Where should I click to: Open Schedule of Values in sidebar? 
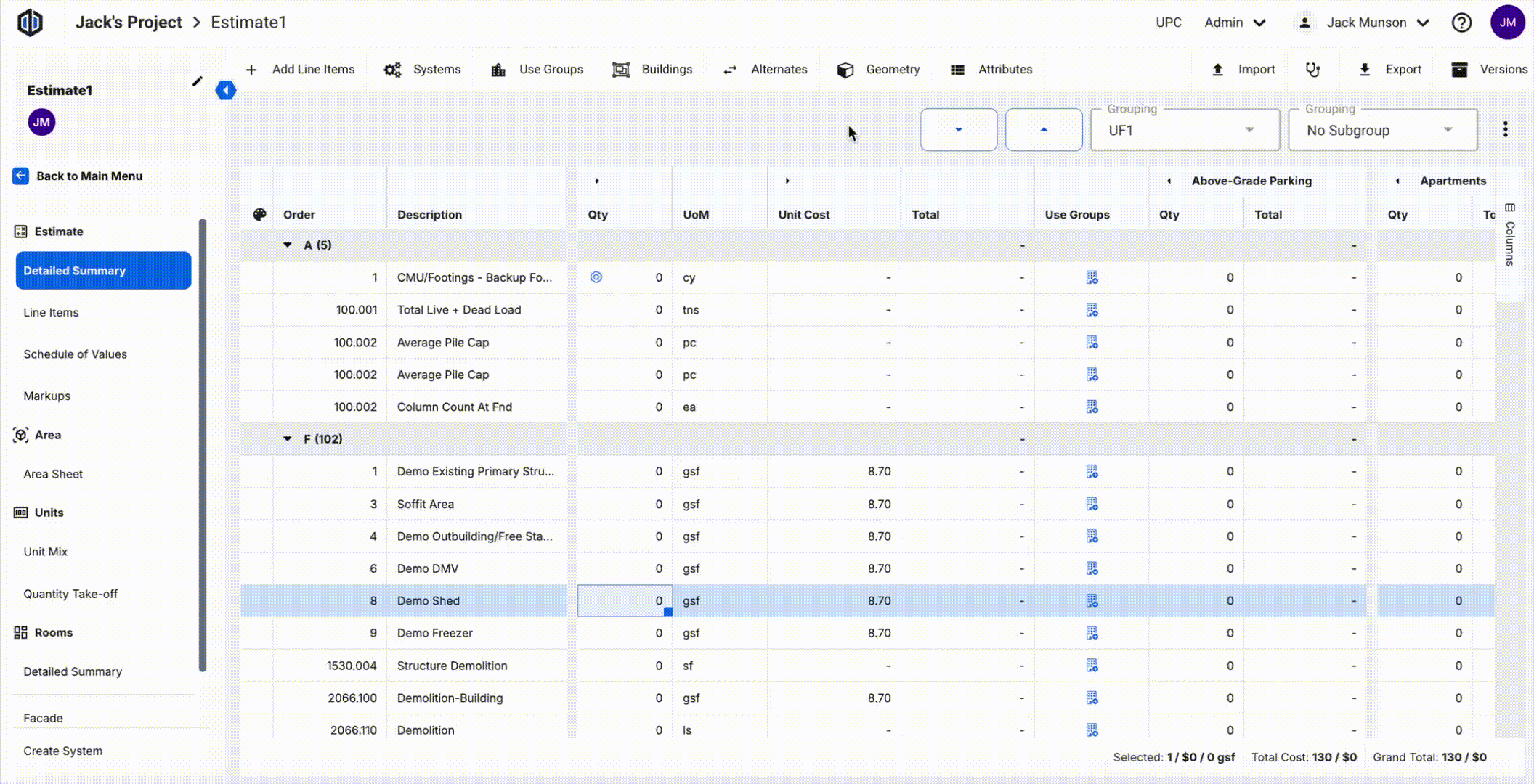75,354
